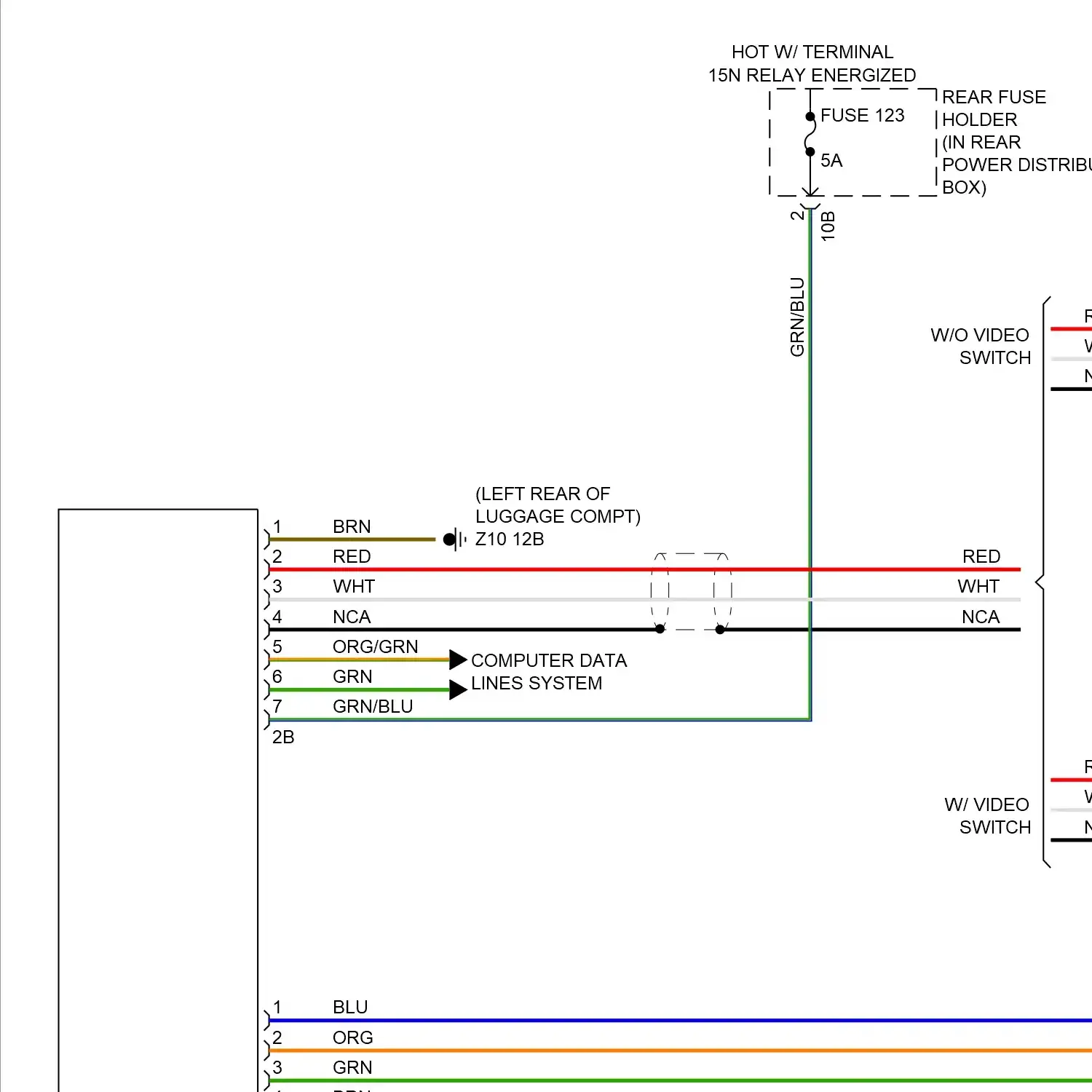Viewport: 1092px width, 1092px height.
Task: Click the 'REAR FUSE' text
Action: tap(994, 98)
